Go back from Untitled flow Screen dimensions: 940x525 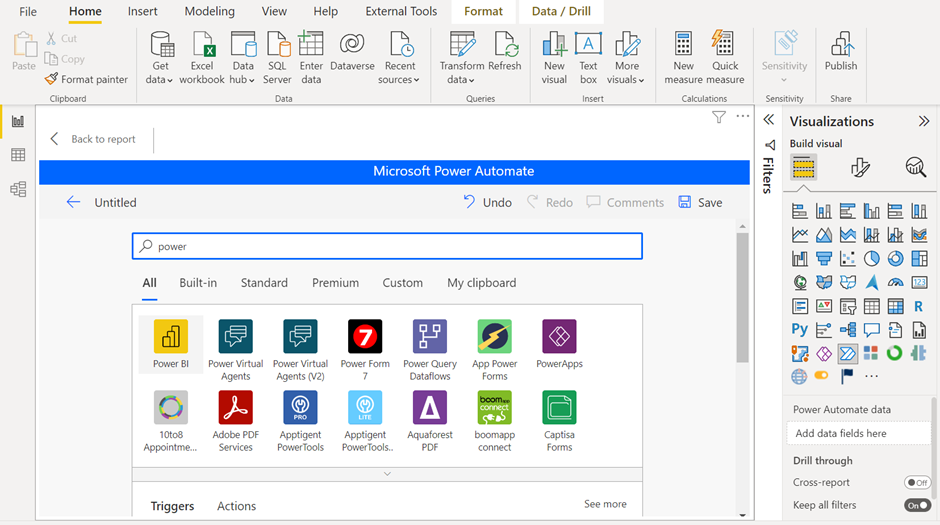pos(73,203)
